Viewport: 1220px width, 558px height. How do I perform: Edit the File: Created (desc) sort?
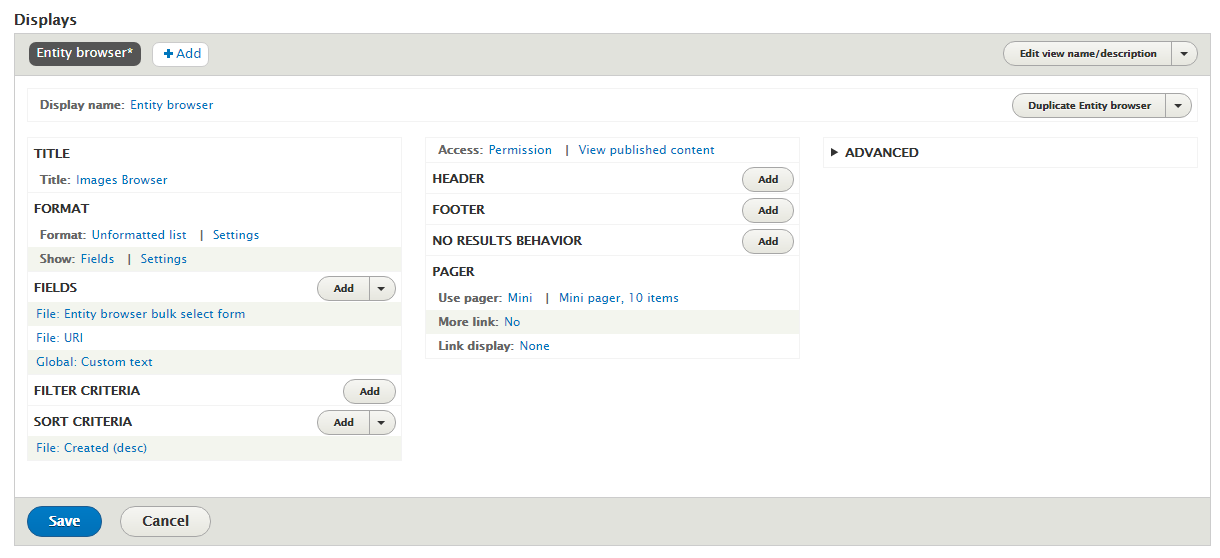[x=91, y=448]
